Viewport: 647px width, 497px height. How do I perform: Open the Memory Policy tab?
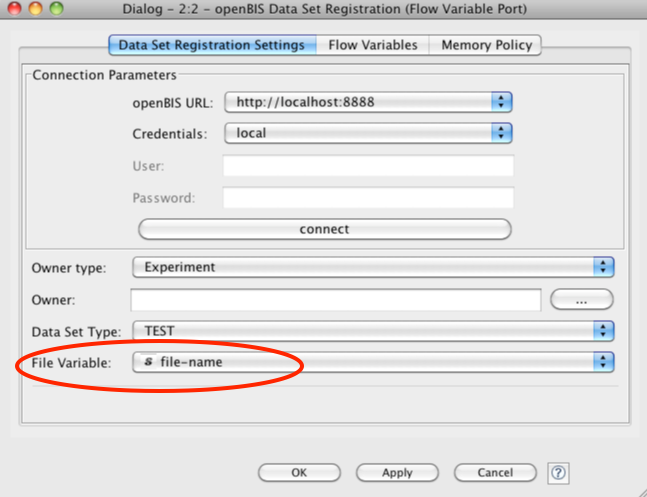point(486,45)
